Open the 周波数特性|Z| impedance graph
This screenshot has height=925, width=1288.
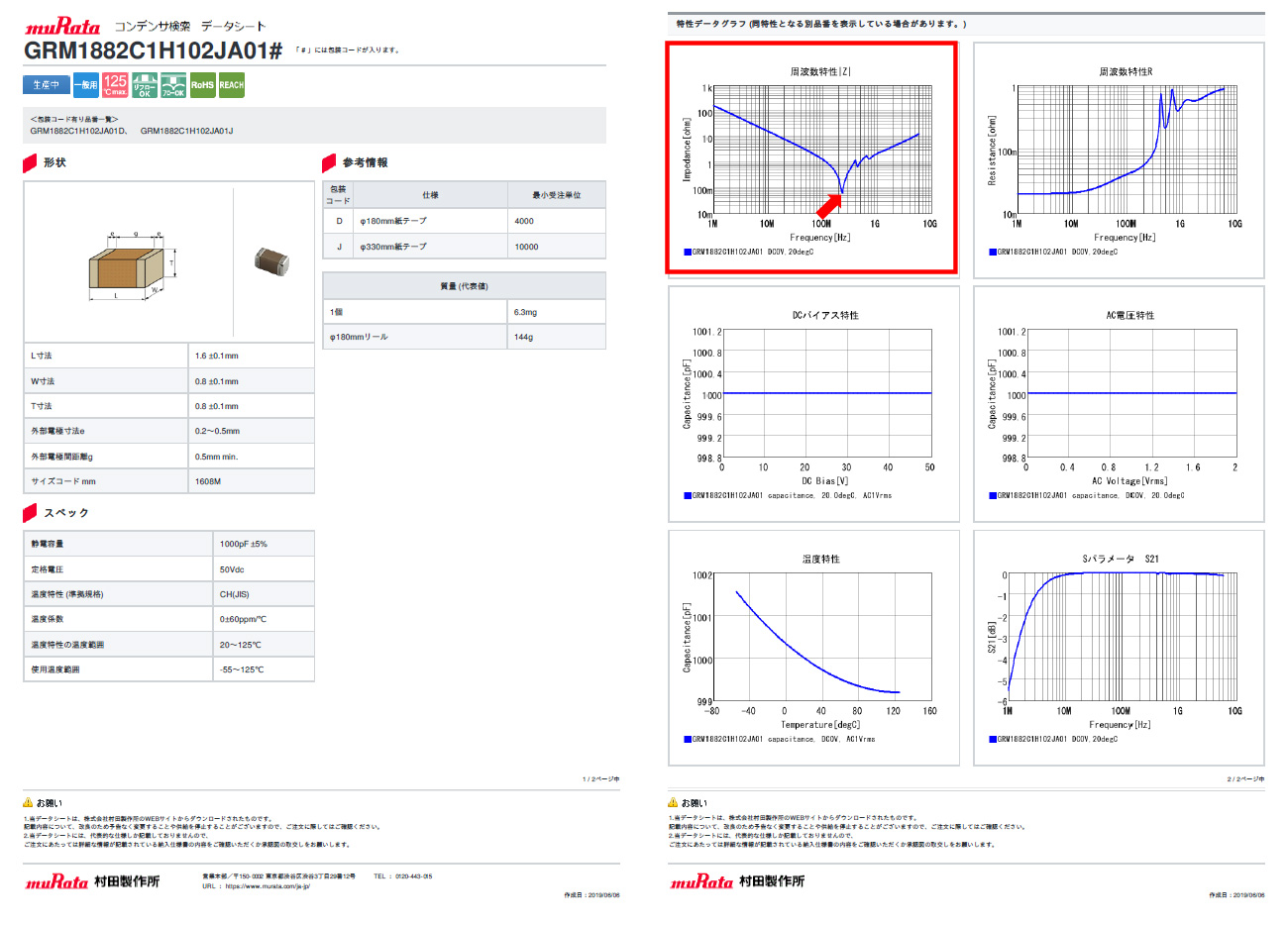click(x=812, y=157)
